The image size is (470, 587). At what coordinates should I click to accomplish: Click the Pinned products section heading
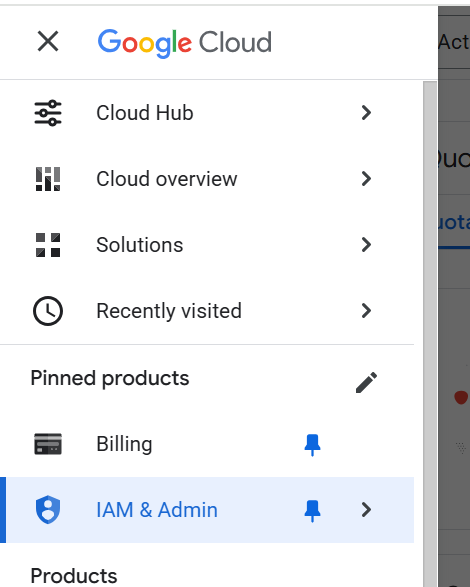coord(110,378)
